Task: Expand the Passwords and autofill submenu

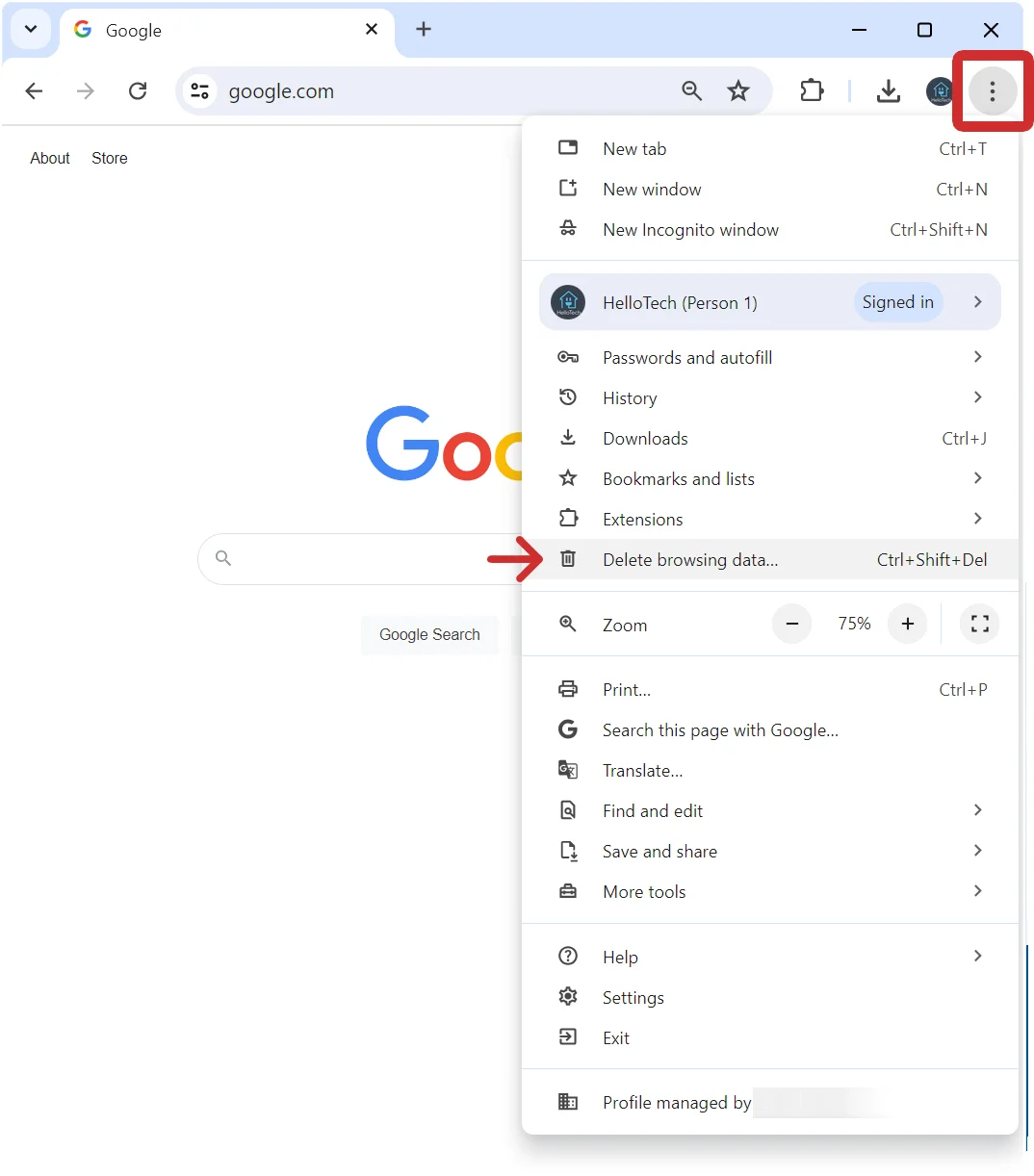Action: [x=686, y=357]
